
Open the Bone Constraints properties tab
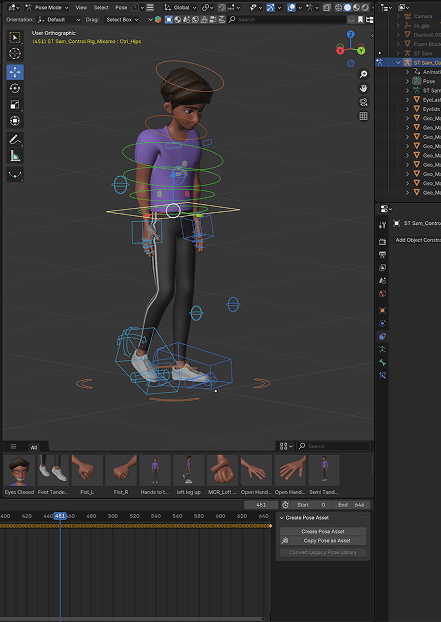(382, 375)
